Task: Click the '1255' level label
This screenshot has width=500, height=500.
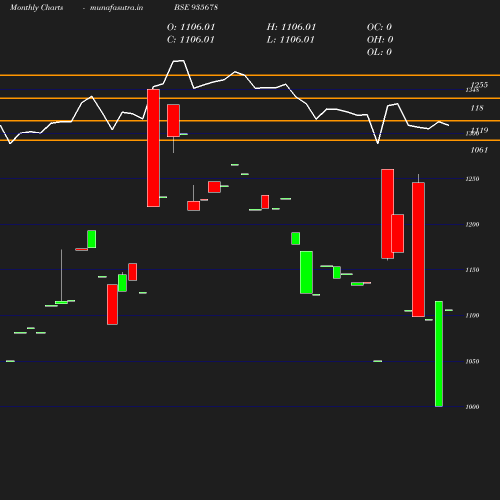Action: click(x=479, y=85)
